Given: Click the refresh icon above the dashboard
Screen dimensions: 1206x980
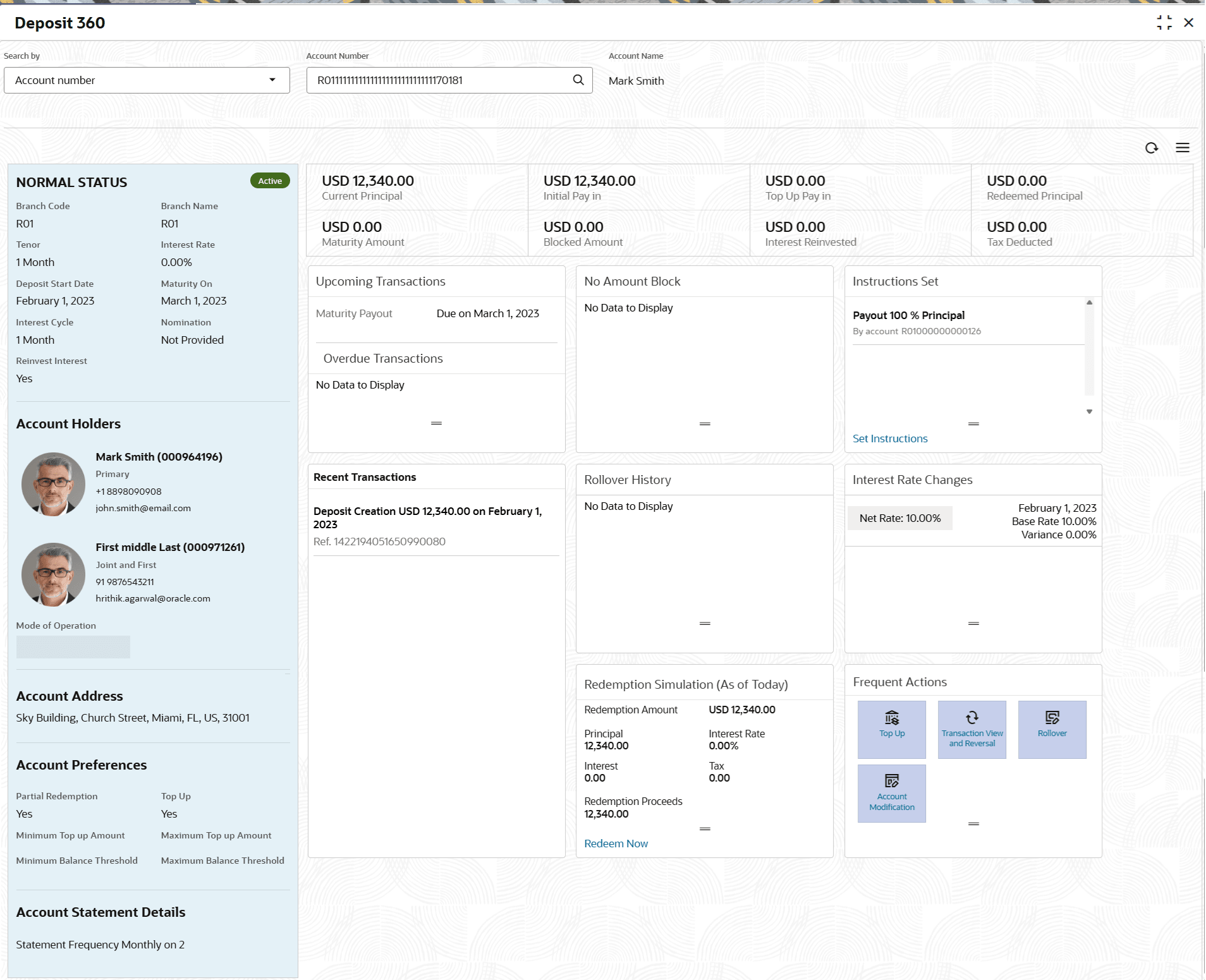Looking at the screenshot, I should (x=1151, y=148).
